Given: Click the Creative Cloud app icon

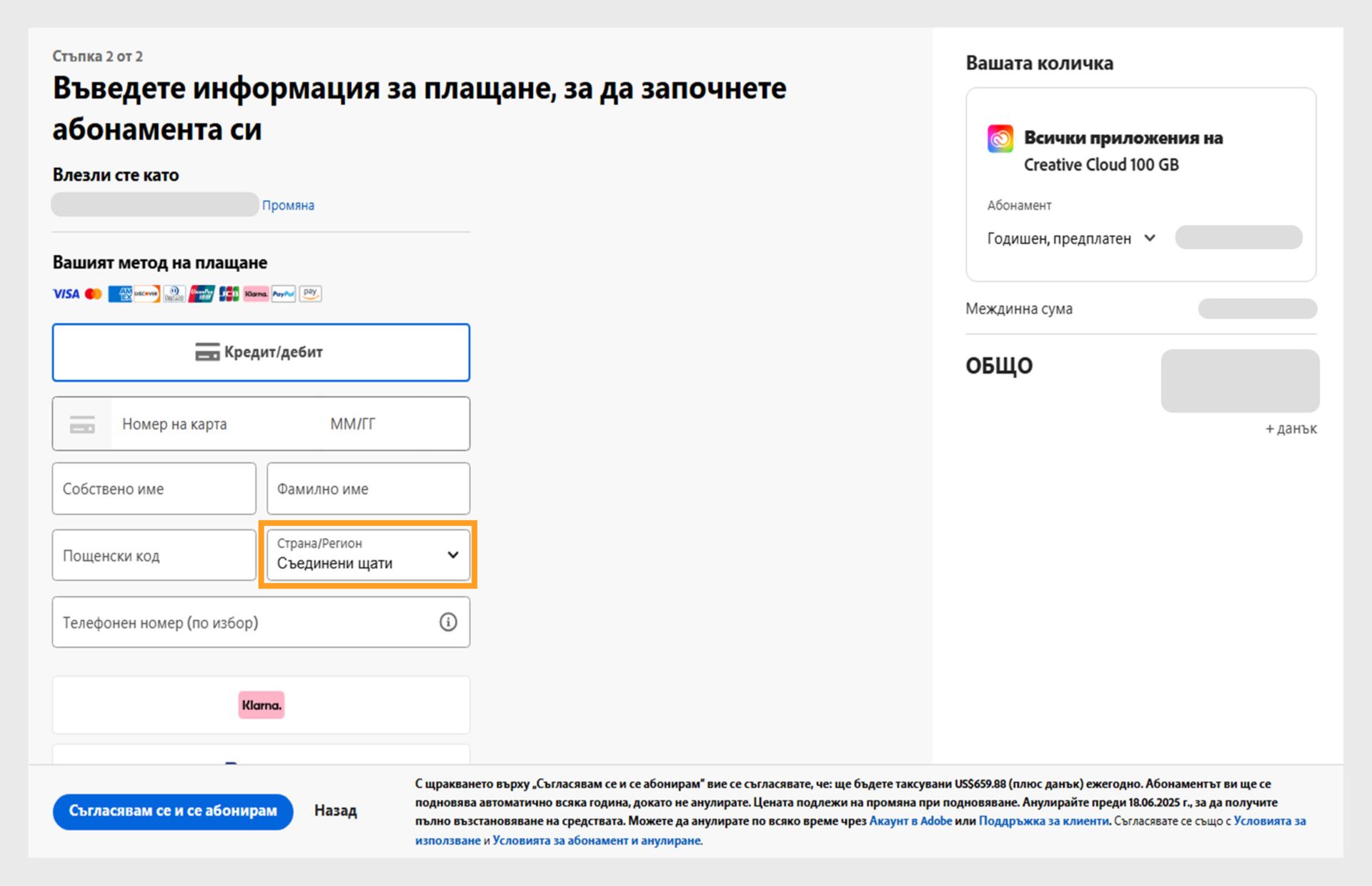Looking at the screenshot, I should (x=1000, y=138).
